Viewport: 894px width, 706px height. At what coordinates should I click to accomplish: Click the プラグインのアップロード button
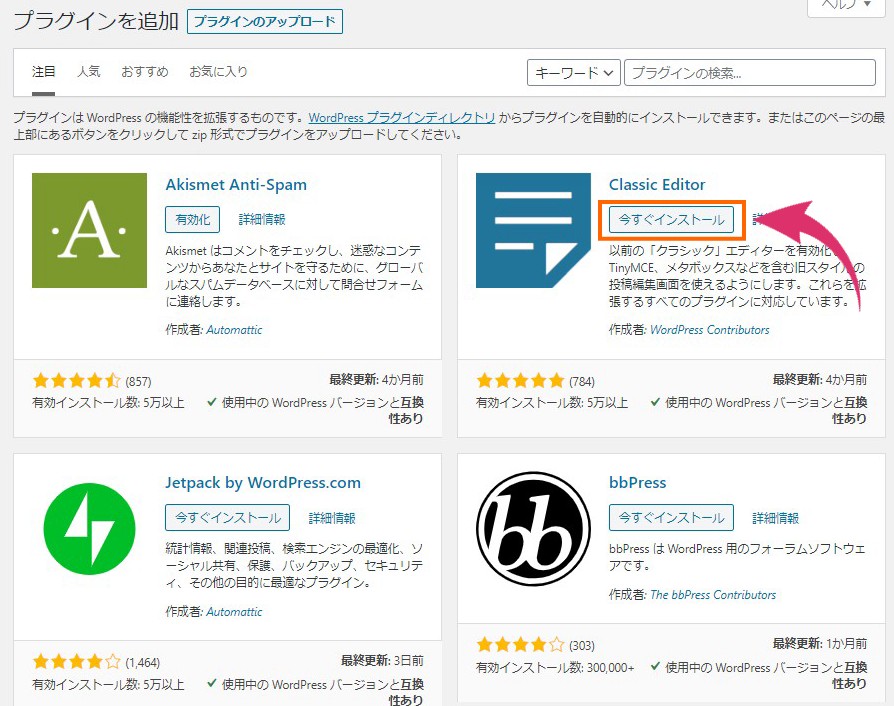tap(265, 22)
